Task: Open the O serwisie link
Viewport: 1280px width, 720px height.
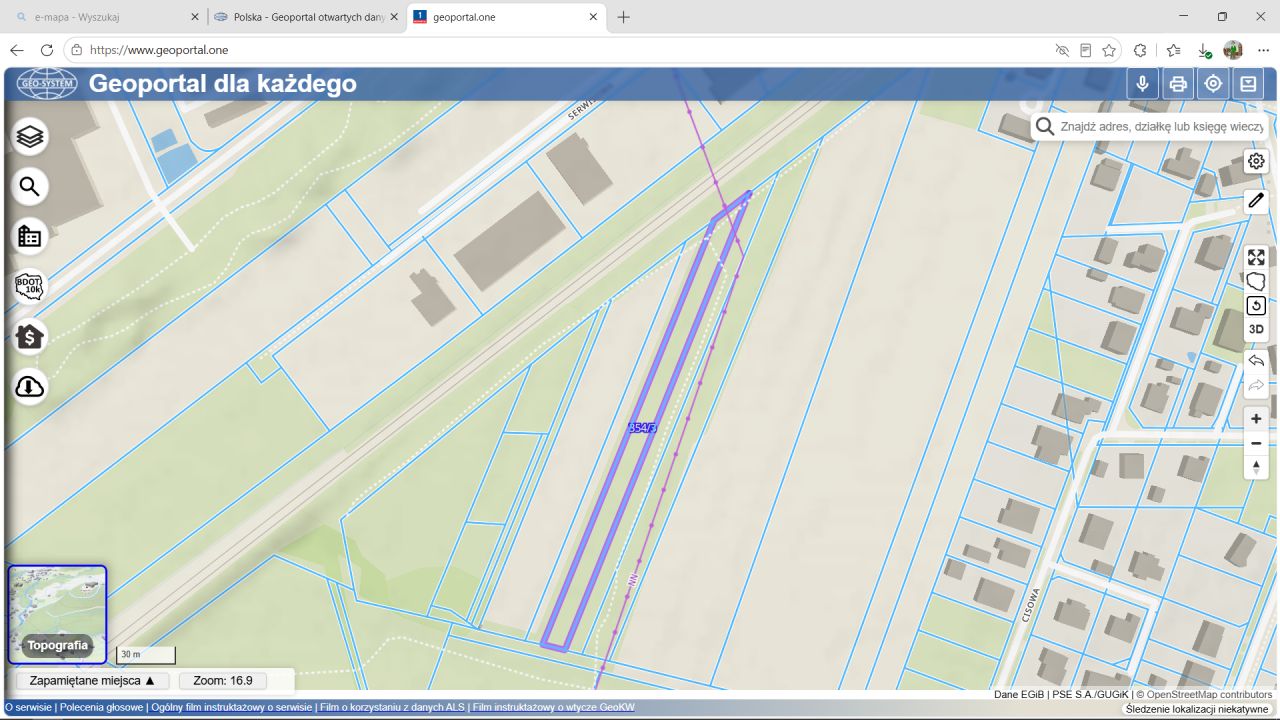Action: pyautogui.click(x=28, y=707)
